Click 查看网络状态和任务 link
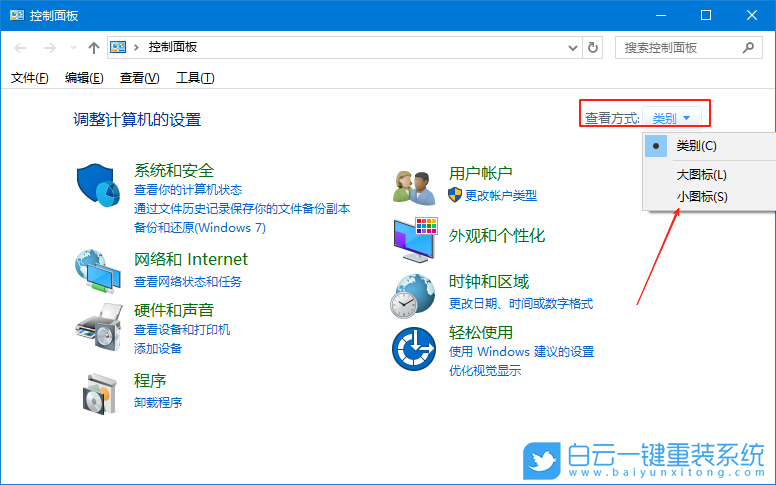Screen dimensions: 776x485 [188, 282]
